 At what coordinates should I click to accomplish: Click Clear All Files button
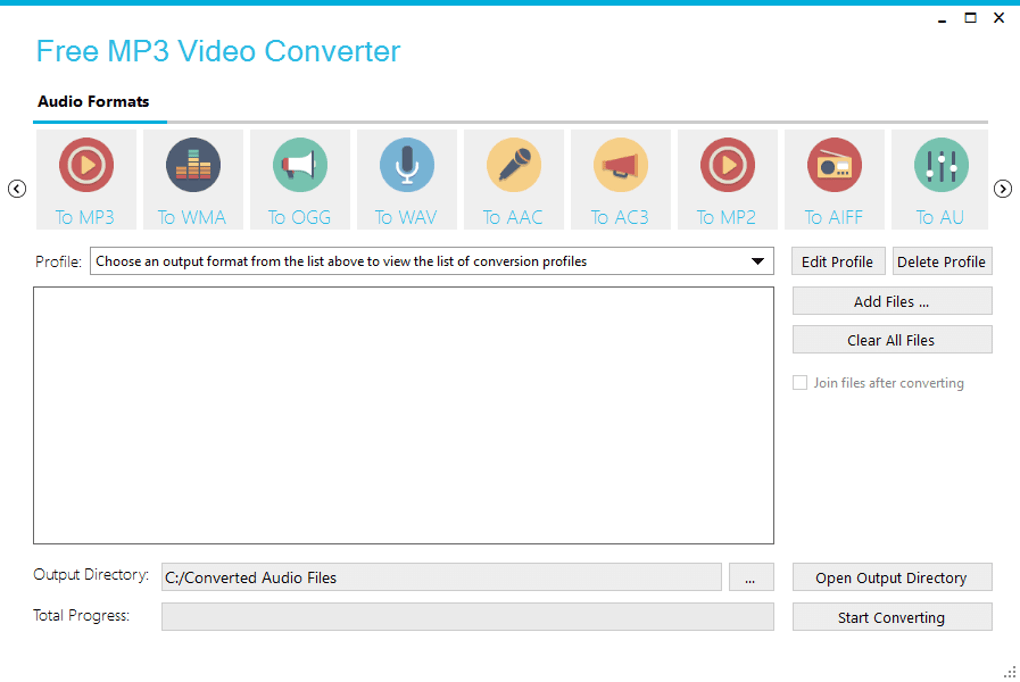click(892, 340)
